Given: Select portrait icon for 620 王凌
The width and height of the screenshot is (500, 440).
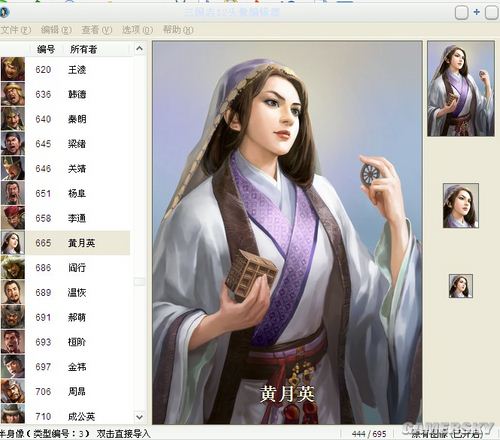Looking at the screenshot, I should (x=13, y=69).
